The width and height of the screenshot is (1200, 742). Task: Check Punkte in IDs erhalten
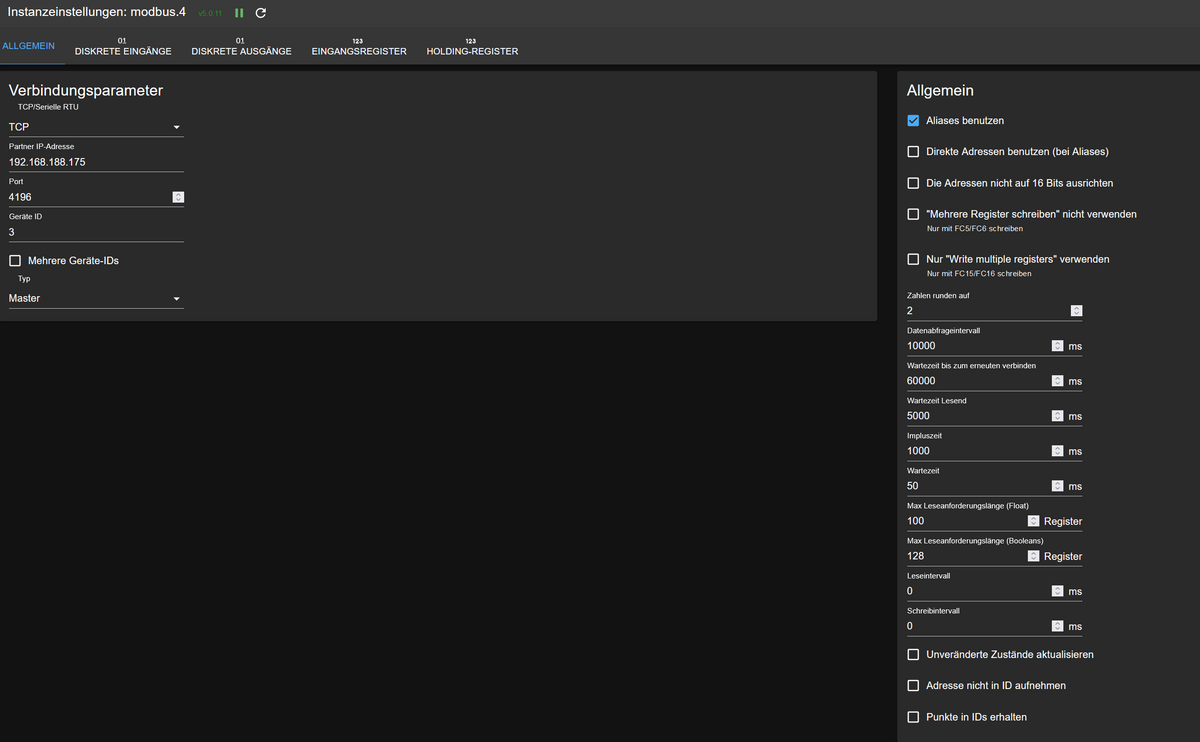coord(913,717)
